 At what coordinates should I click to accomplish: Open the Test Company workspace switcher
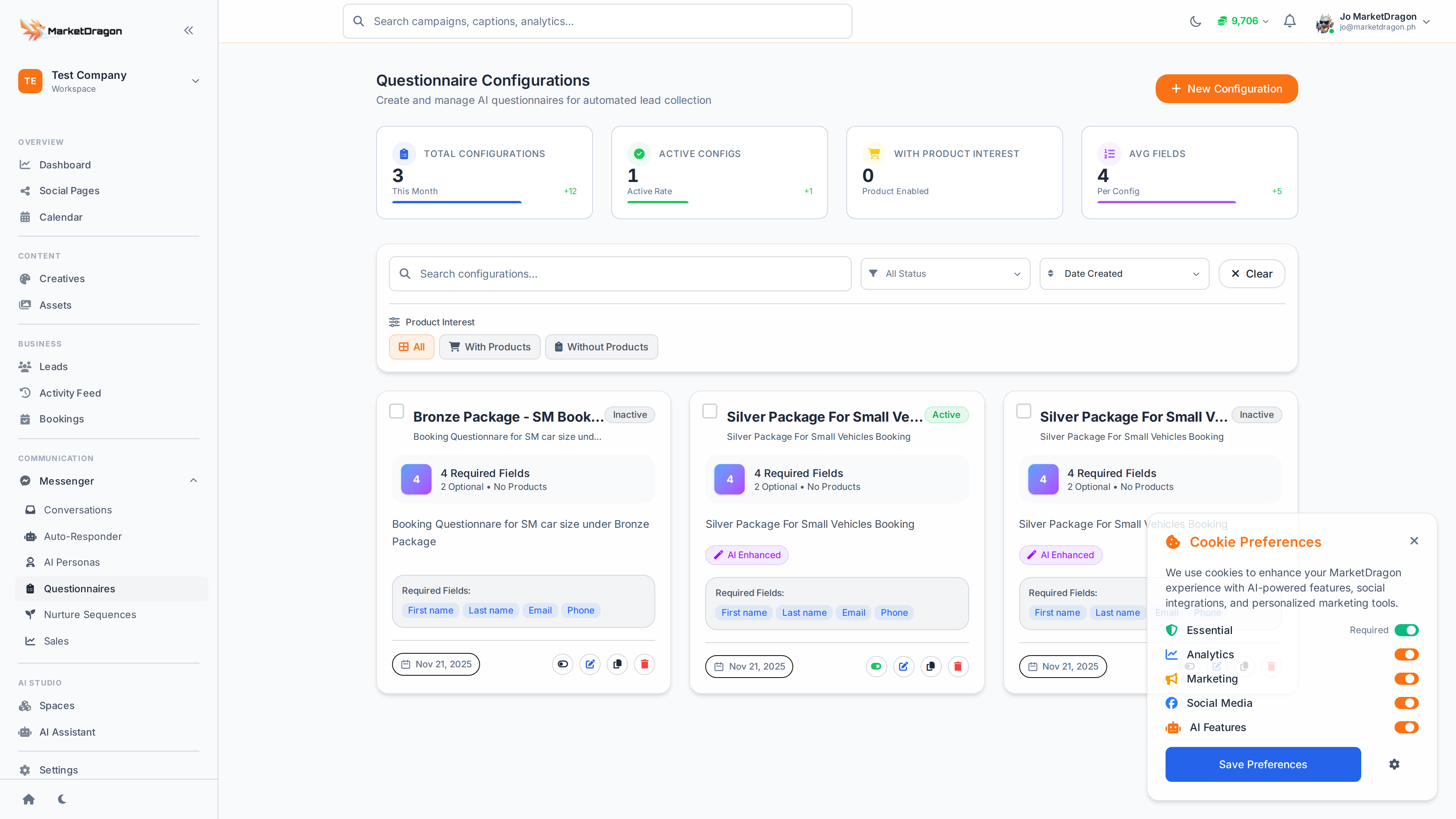tap(109, 81)
